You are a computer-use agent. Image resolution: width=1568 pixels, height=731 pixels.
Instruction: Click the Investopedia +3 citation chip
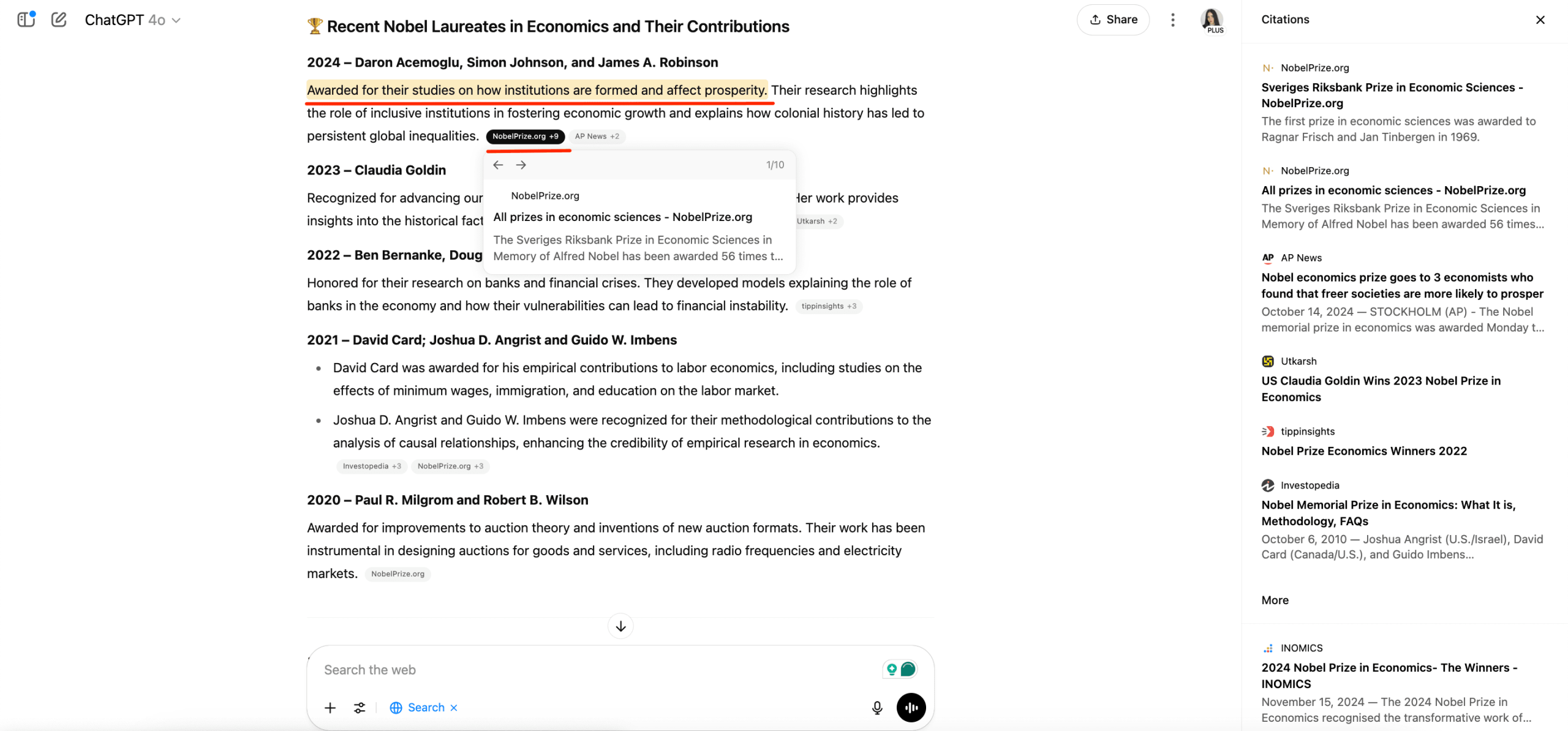(371, 466)
